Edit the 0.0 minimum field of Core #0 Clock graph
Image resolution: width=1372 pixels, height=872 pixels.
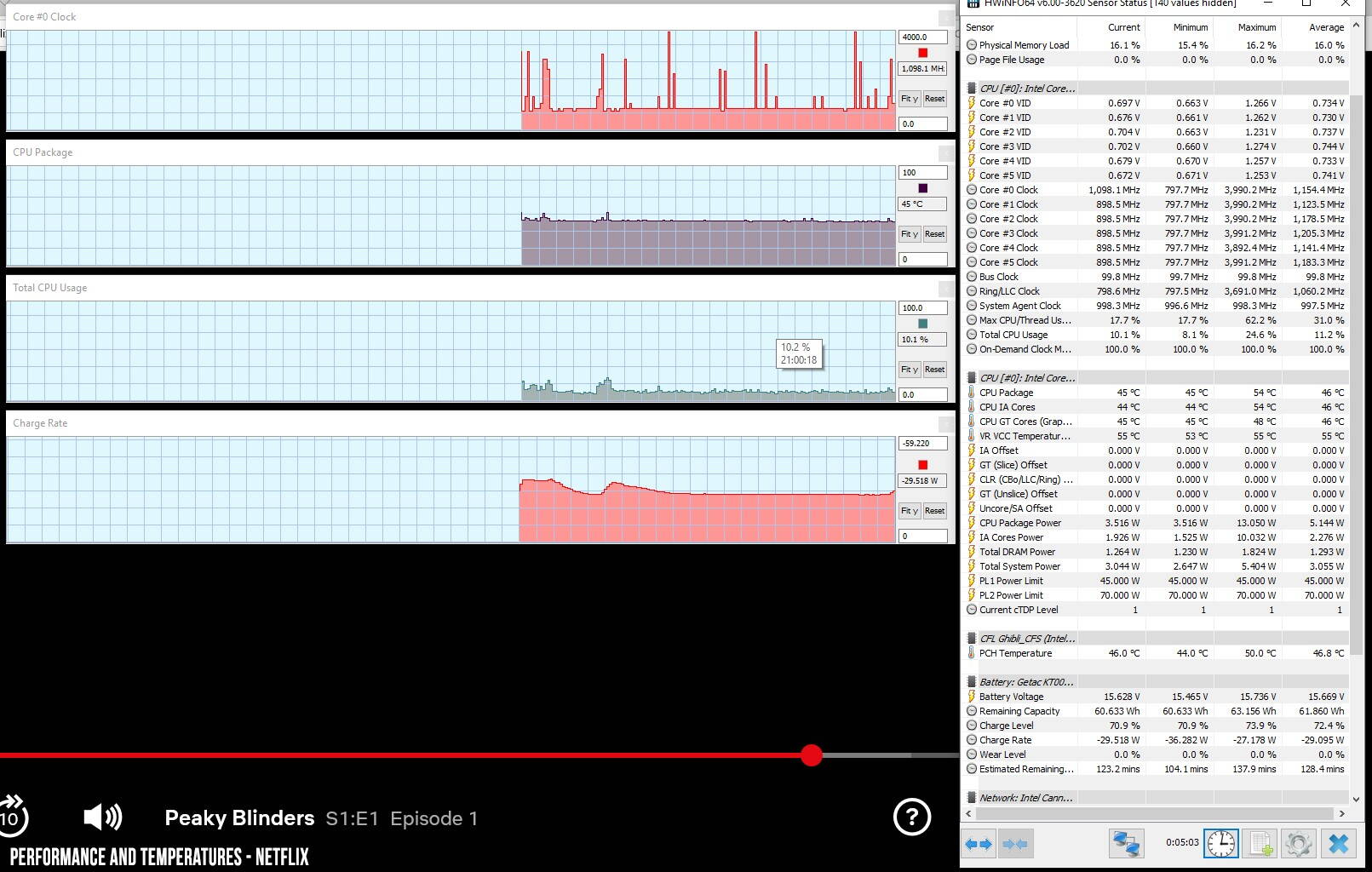[x=923, y=124]
